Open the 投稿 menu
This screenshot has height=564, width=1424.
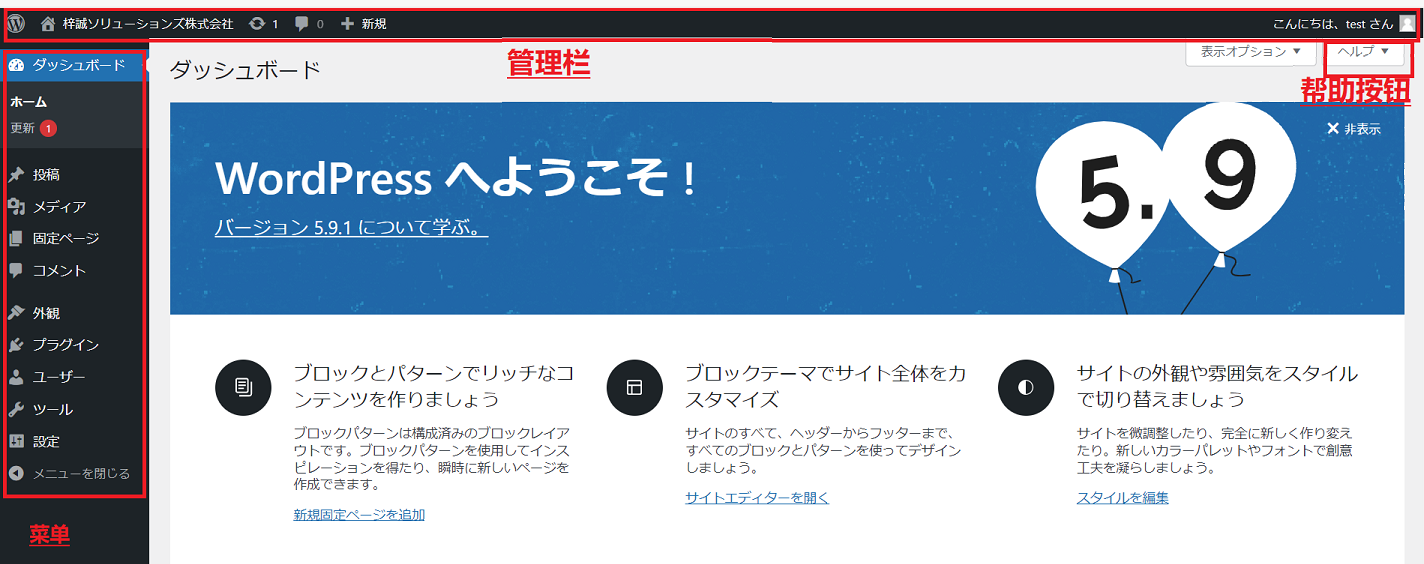tap(46, 175)
